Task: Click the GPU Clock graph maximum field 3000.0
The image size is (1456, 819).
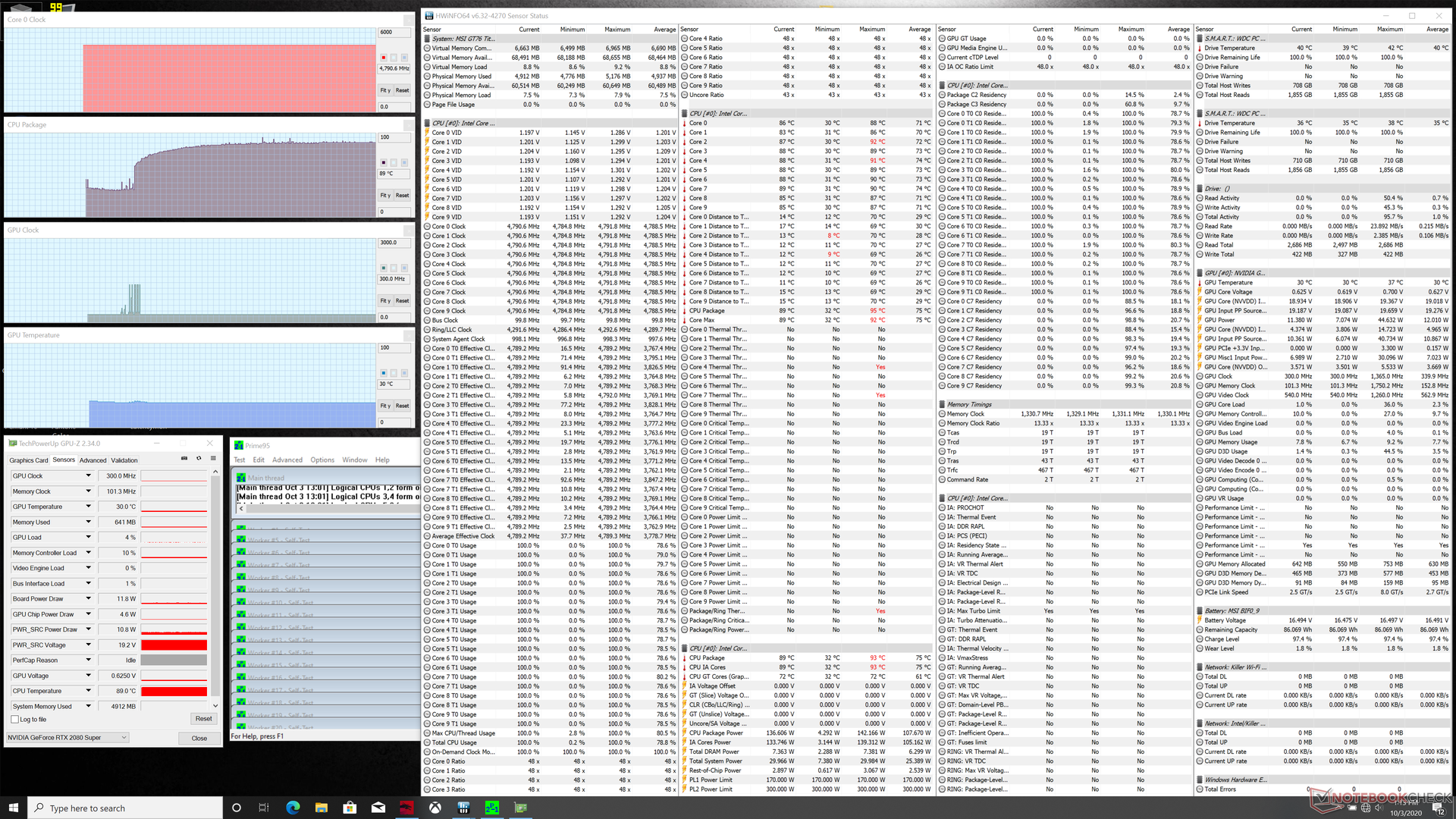Action: click(394, 243)
